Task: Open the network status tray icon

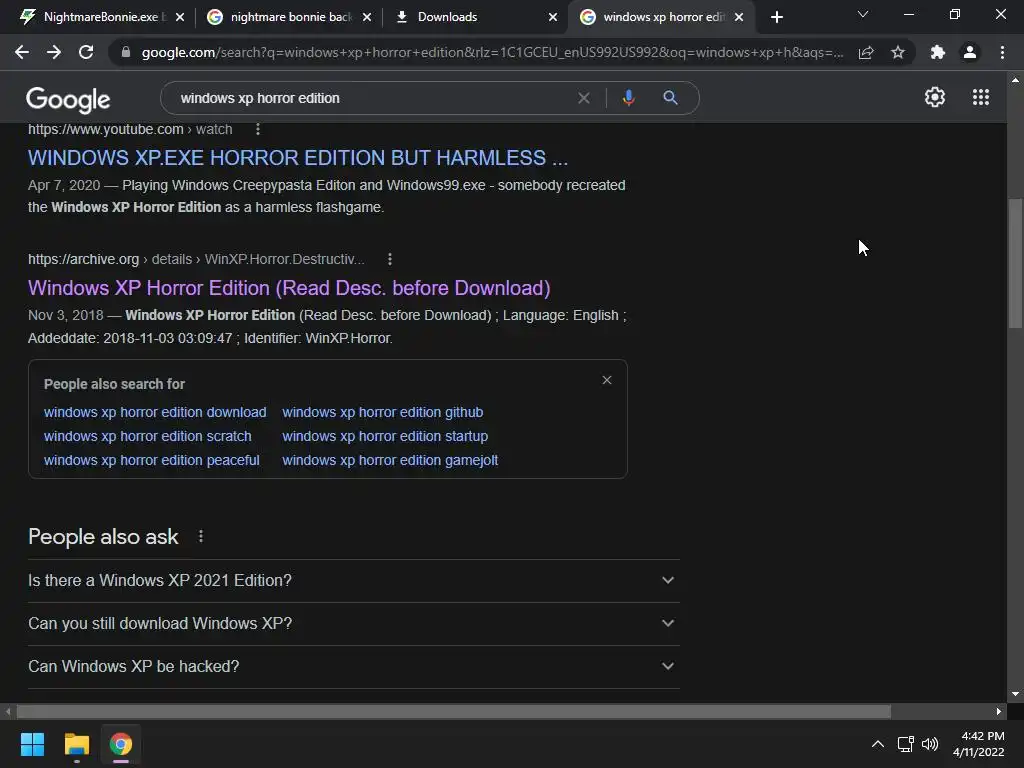Action: click(x=905, y=744)
